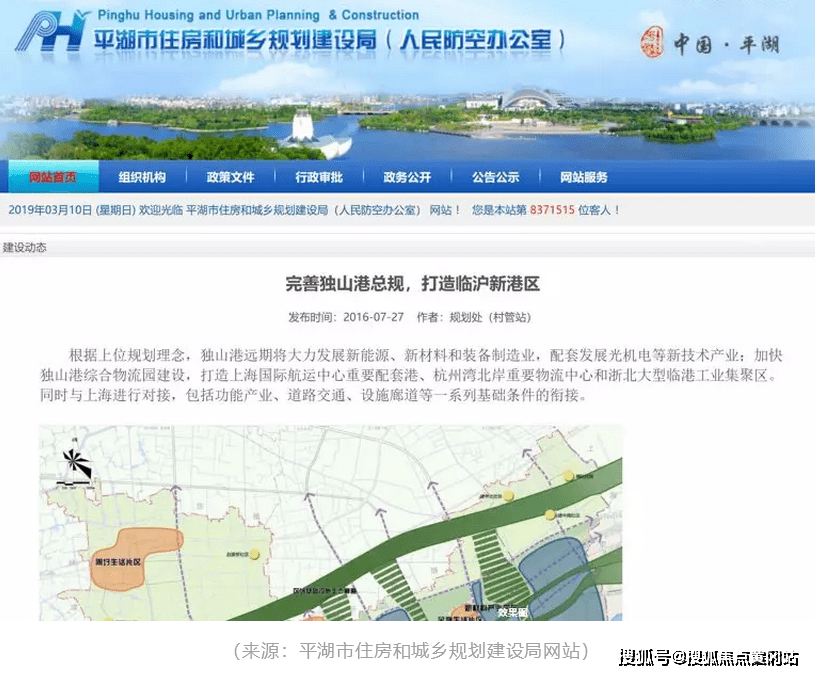Image resolution: width=815 pixels, height=675 pixels.
Task: Click the 建设动态 breadcrumb label
Action: (24, 247)
